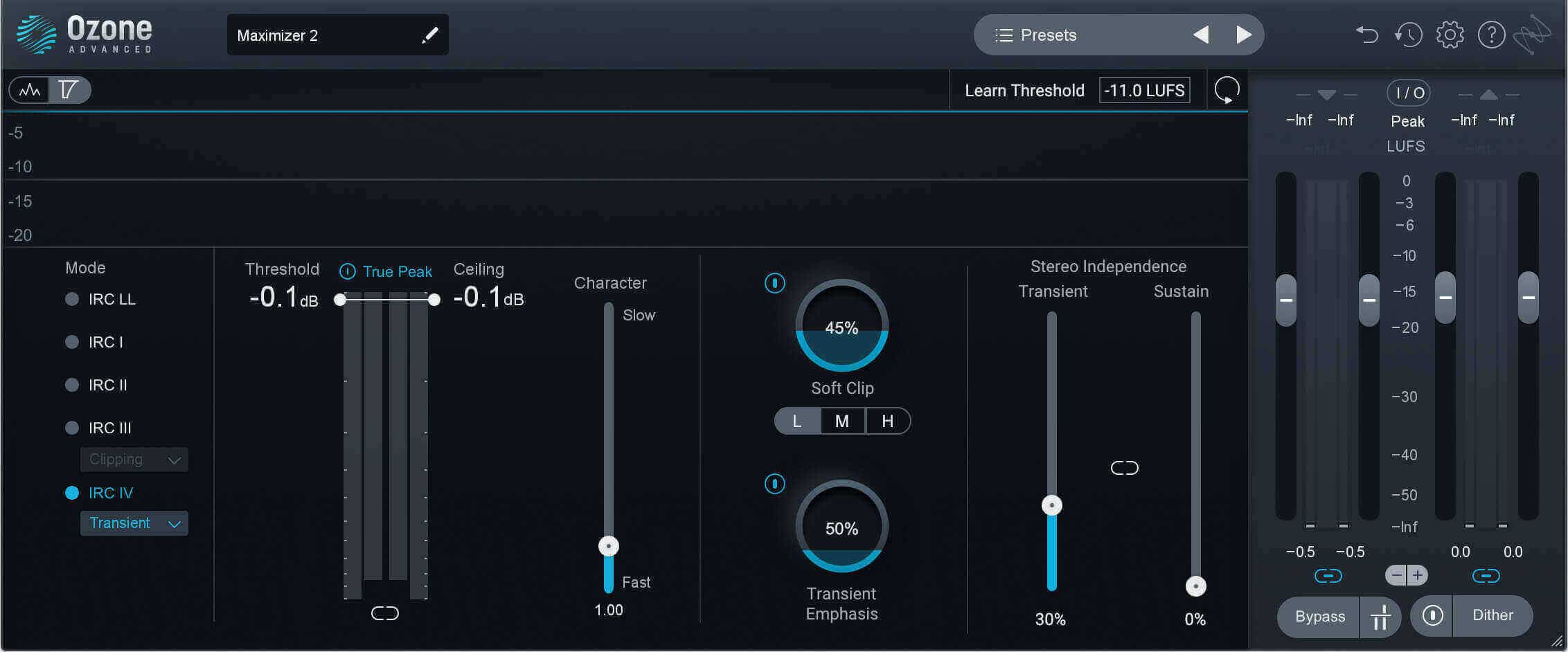The width and height of the screenshot is (1568, 652).
Task: Select the IRC I mode
Action: pos(94,342)
